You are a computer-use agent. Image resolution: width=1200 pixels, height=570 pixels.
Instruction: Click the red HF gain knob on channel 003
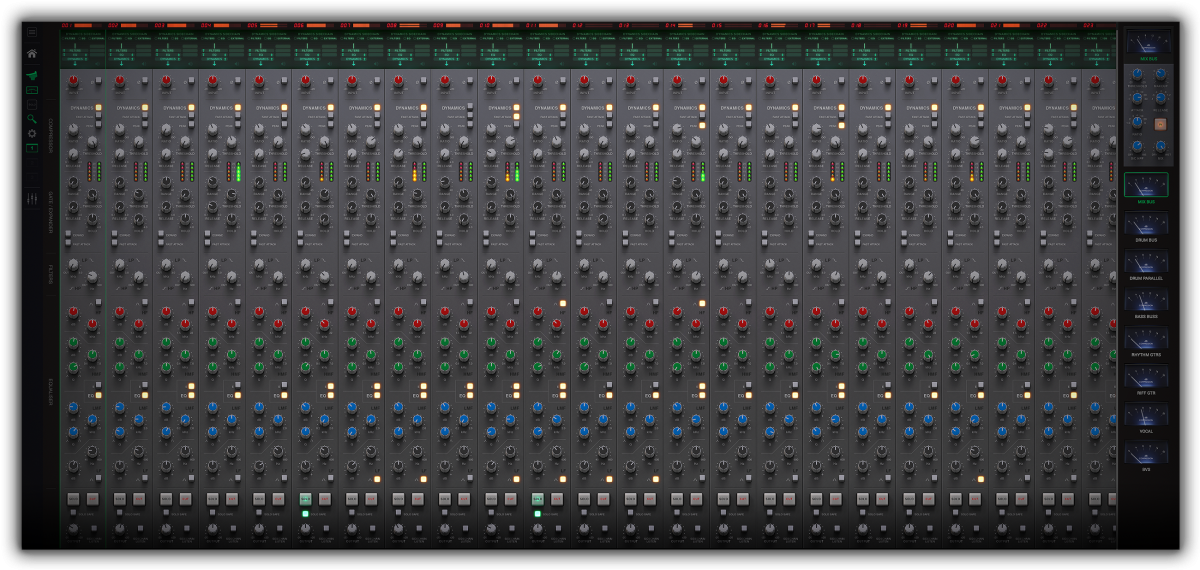tap(166, 311)
